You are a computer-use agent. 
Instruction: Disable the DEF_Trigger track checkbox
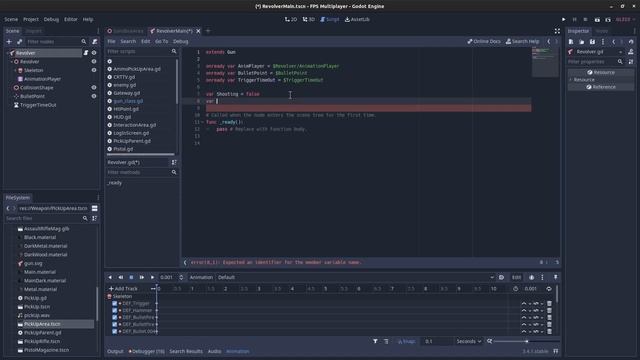[x=115, y=303]
